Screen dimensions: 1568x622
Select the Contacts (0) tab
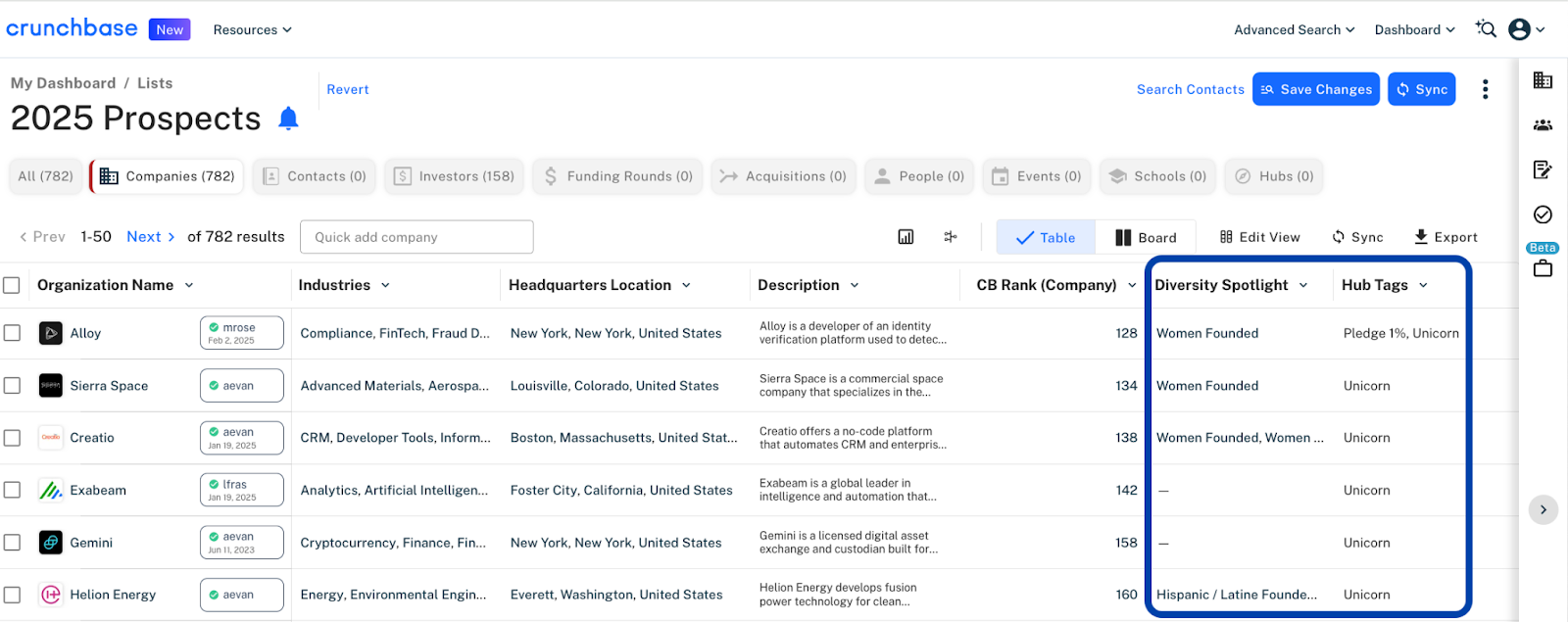tap(315, 176)
